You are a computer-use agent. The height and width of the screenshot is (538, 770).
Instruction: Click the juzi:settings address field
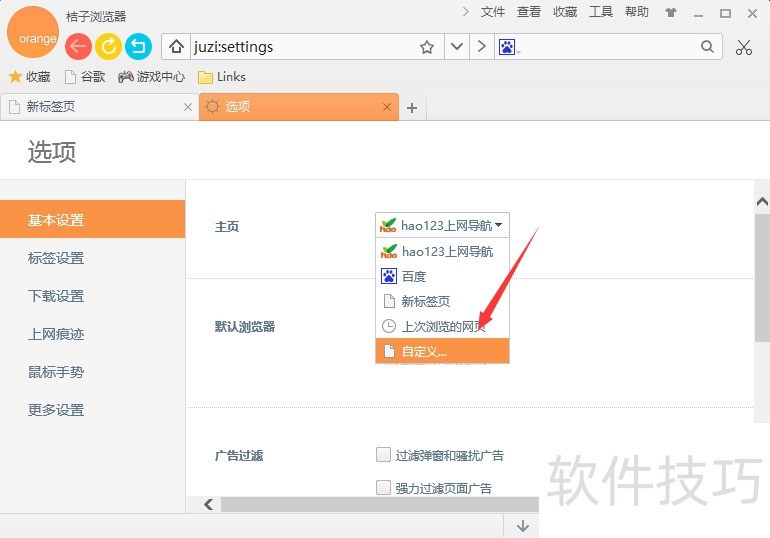click(x=302, y=47)
